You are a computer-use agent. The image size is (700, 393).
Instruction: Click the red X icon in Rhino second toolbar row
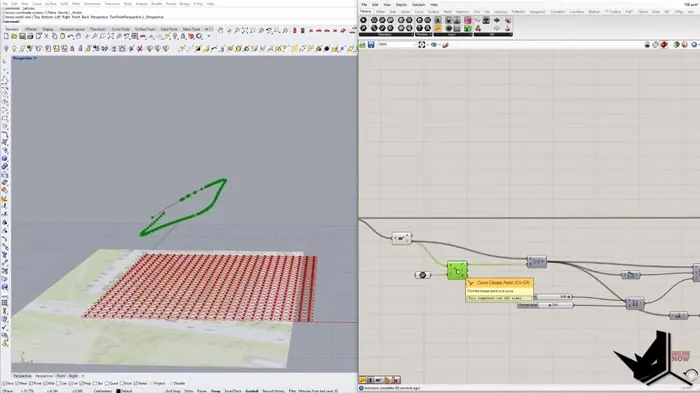(x=140, y=48)
